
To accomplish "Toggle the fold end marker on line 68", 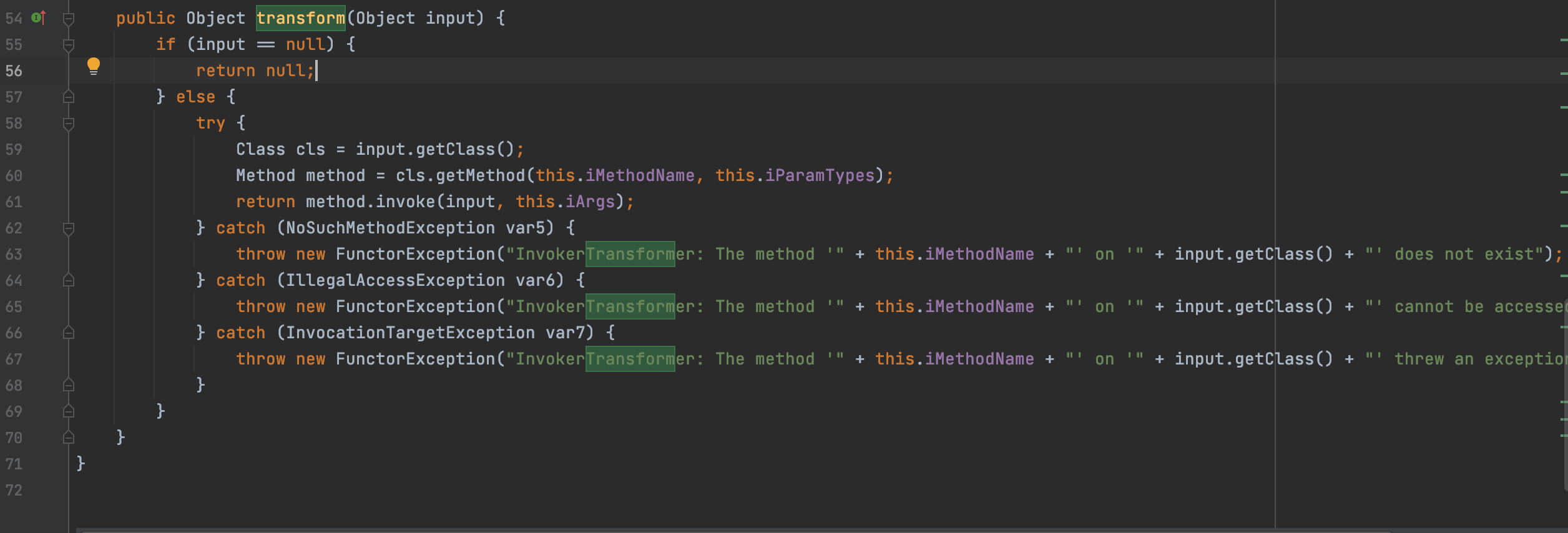I will (69, 385).
